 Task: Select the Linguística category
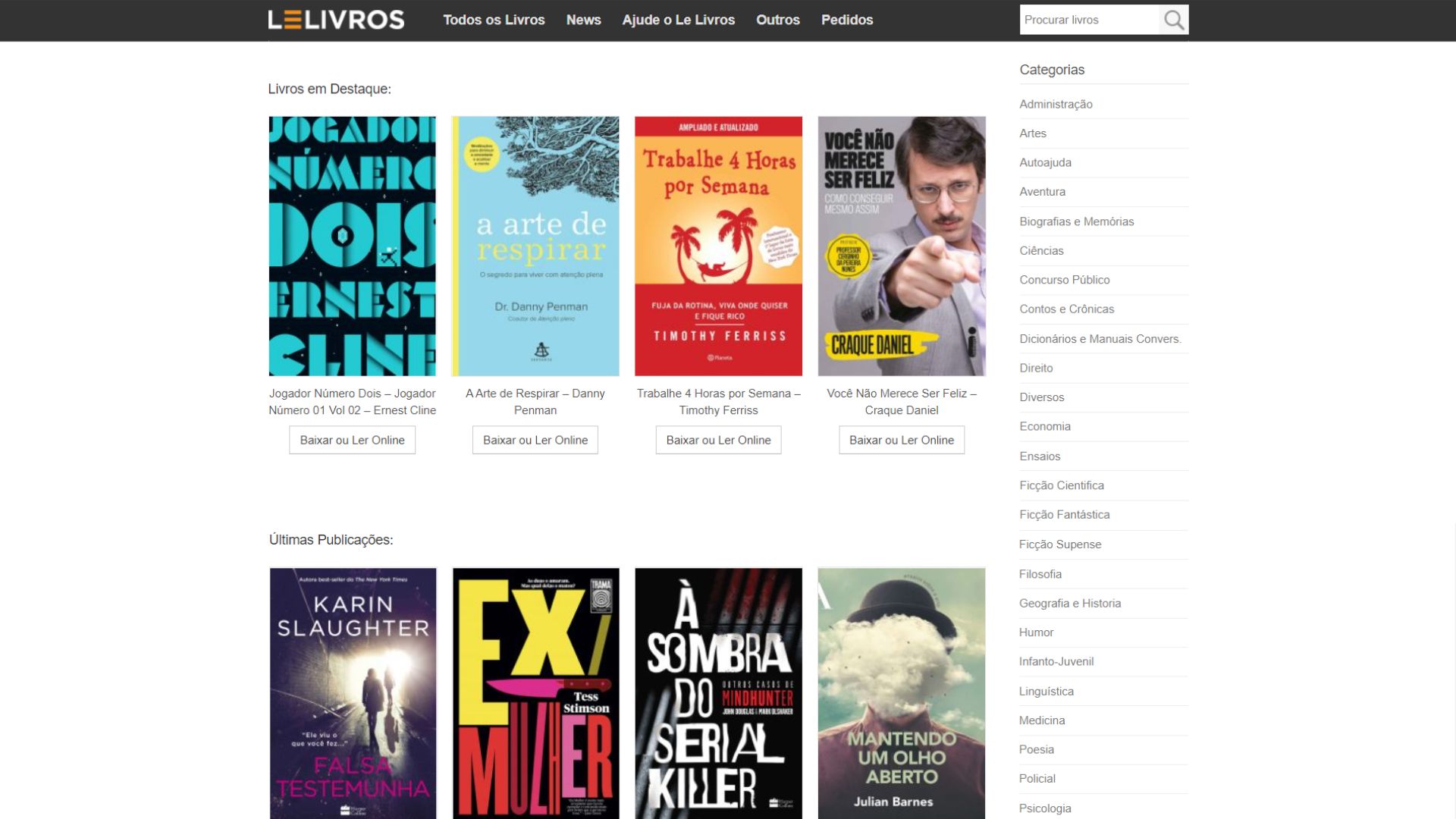(x=1046, y=692)
